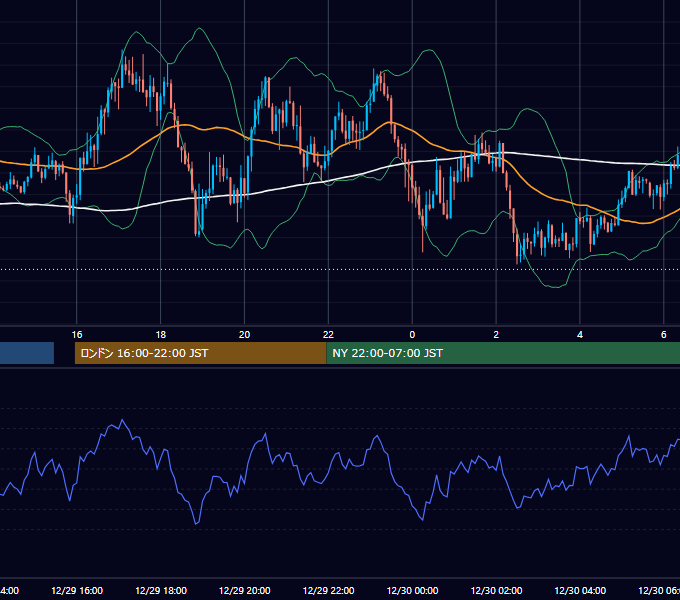Click the 12/30 02:00 time label
Image resolution: width=680 pixels, height=600 pixels.
(496, 590)
